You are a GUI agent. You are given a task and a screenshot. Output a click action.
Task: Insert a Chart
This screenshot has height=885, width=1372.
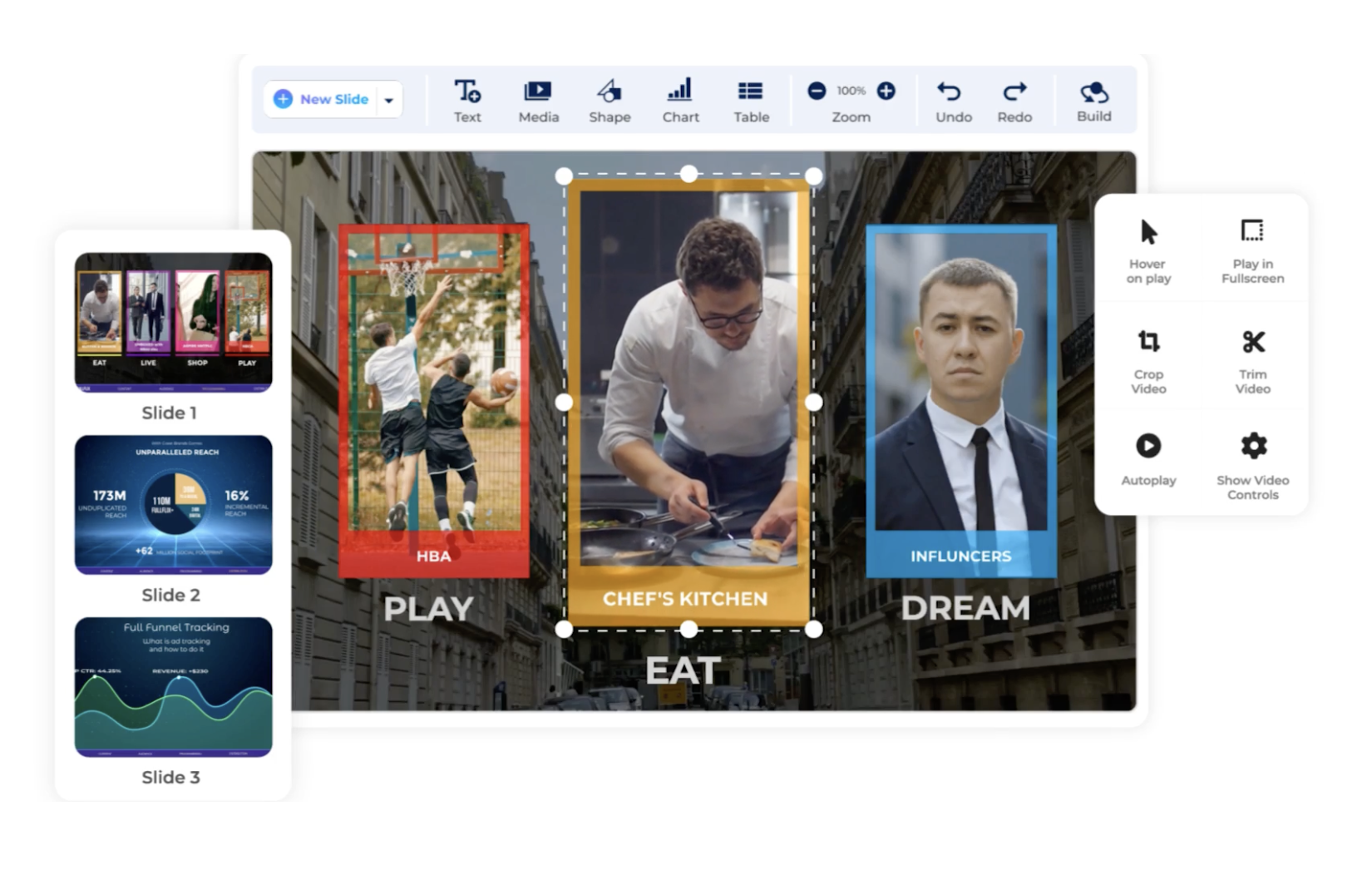click(x=680, y=98)
